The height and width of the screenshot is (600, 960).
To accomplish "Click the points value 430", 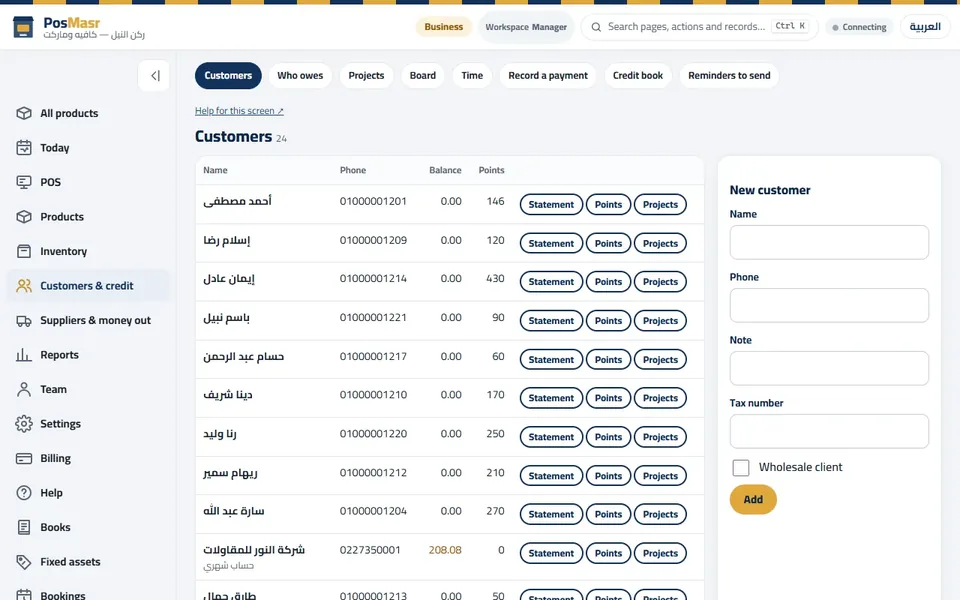I will pyautogui.click(x=495, y=279).
